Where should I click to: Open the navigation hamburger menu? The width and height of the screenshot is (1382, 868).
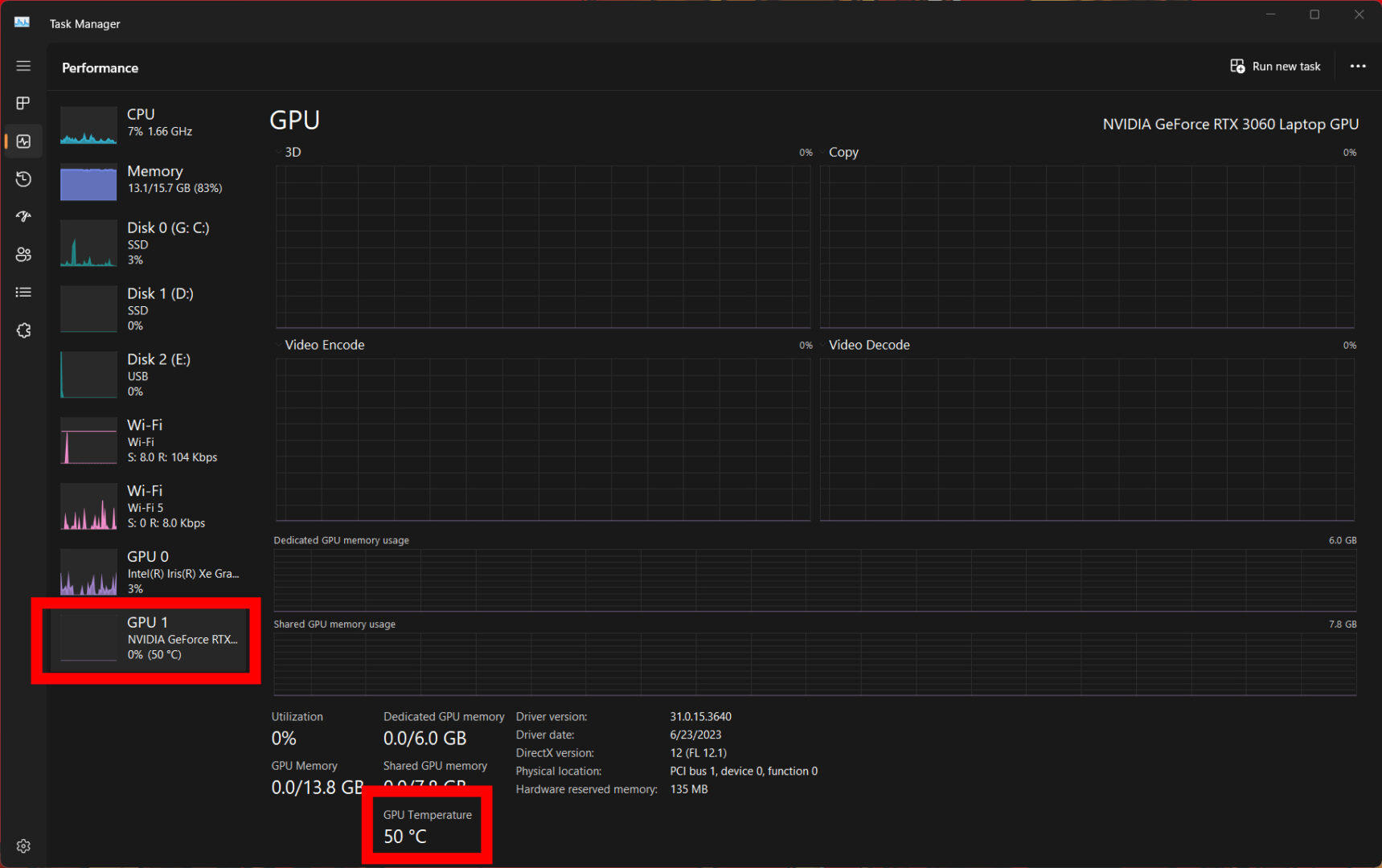coord(23,66)
